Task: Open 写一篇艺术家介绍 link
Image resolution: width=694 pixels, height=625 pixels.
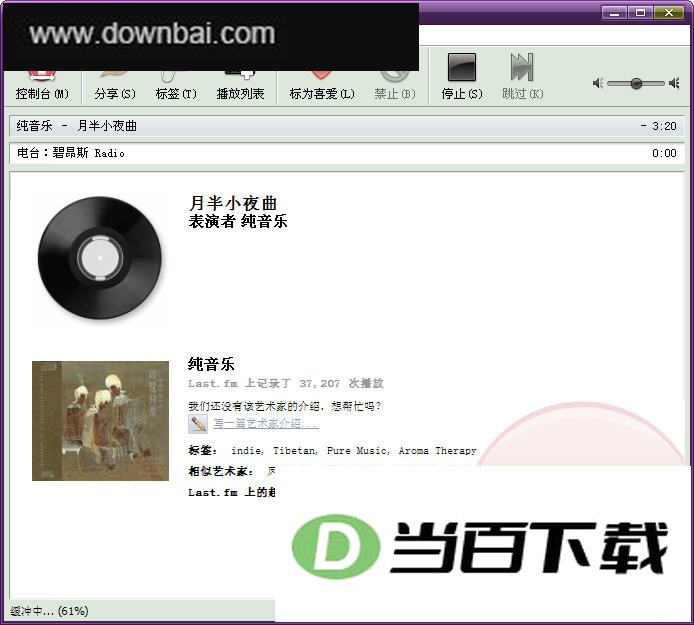Action: click(266, 423)
